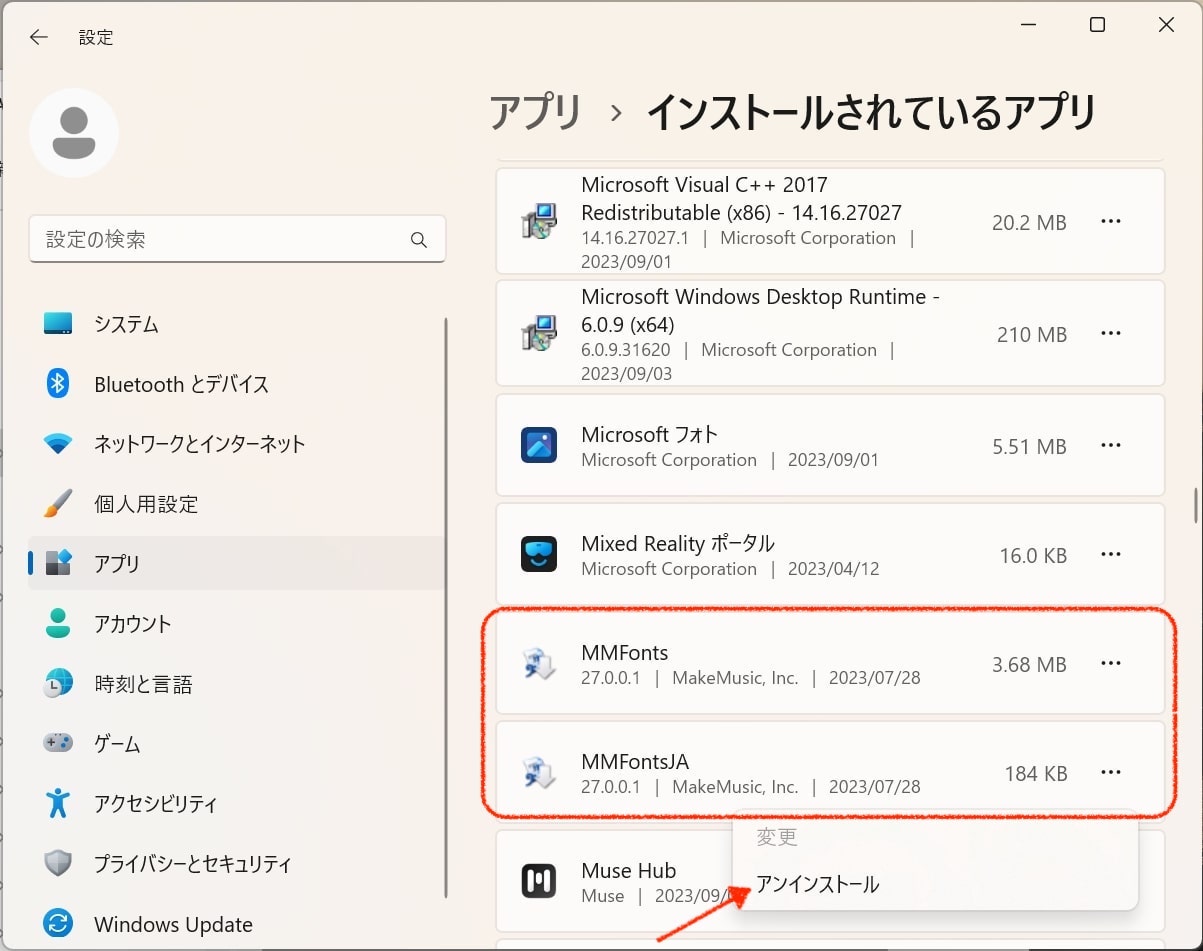
Task: Click the game controller icon
Action: [x=58, y=743]
